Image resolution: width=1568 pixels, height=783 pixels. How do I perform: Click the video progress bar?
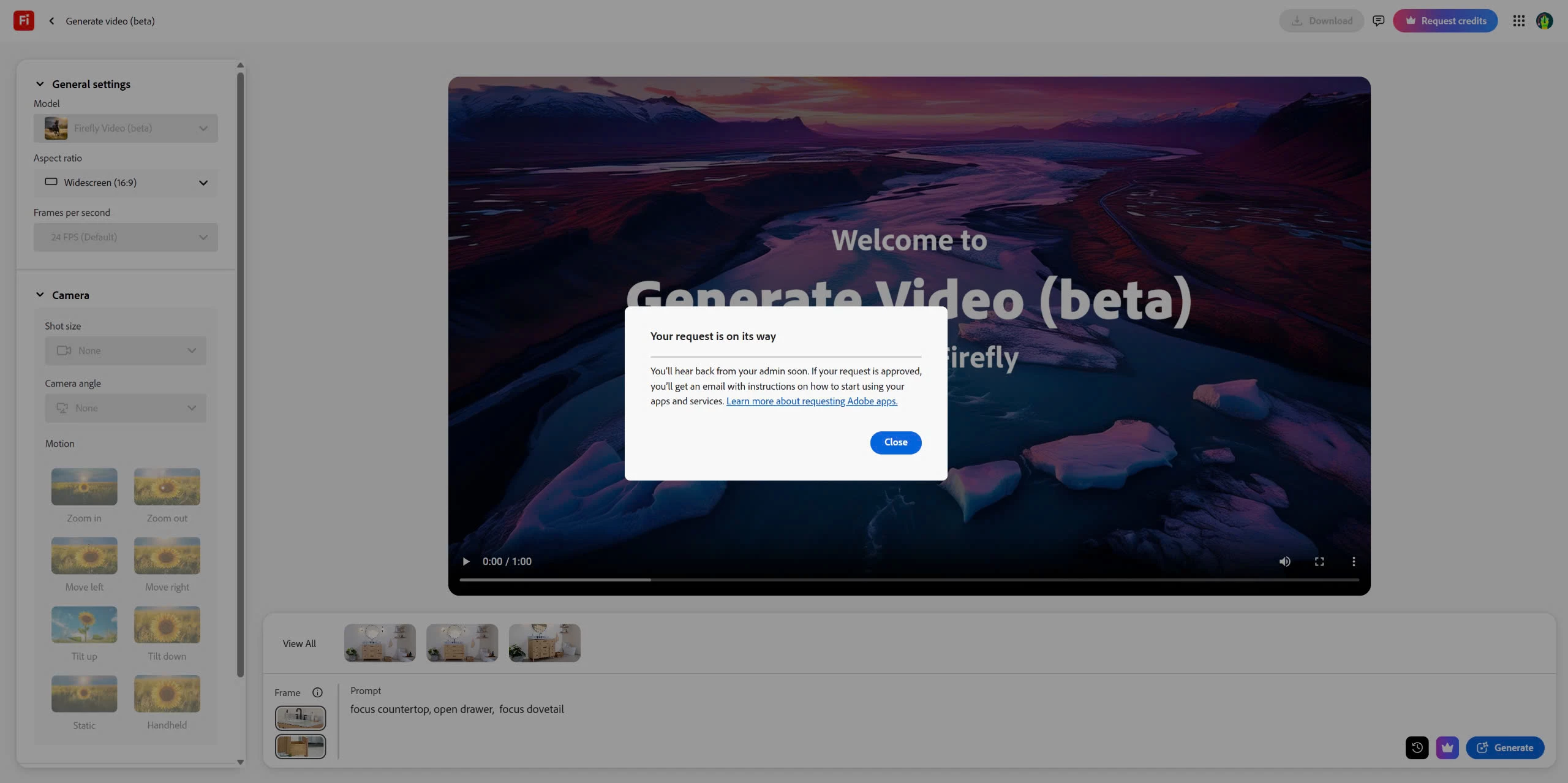coord(909,580)
